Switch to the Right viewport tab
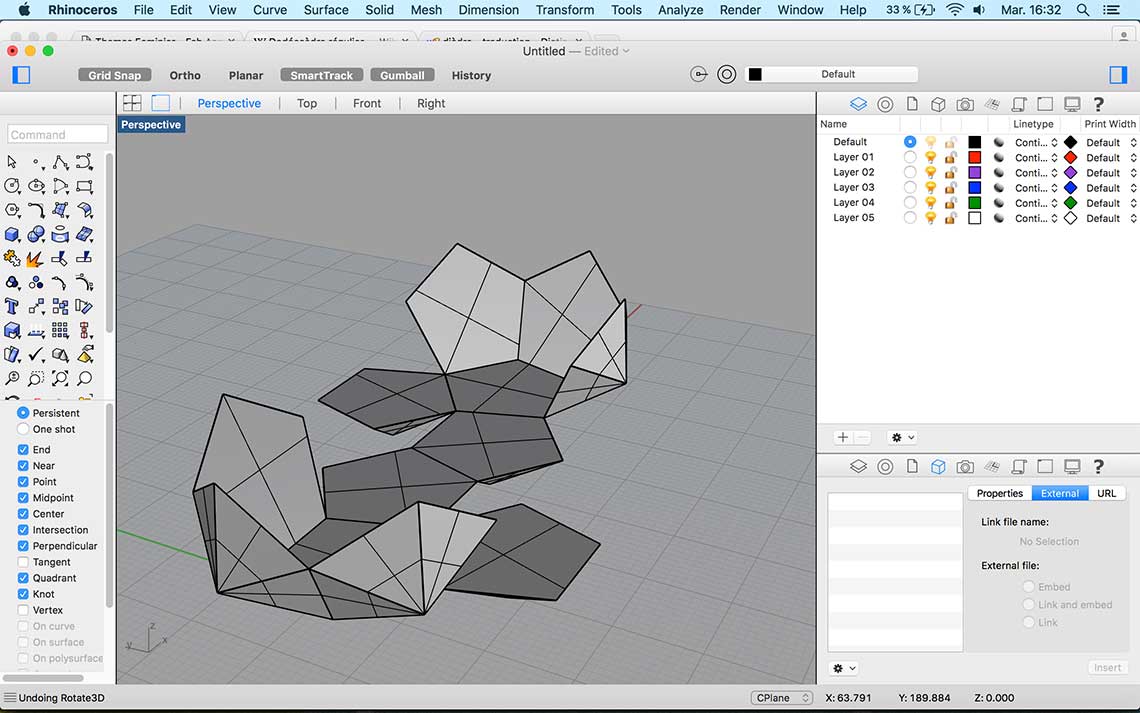1140x713 pixels. tap(431, 103)
